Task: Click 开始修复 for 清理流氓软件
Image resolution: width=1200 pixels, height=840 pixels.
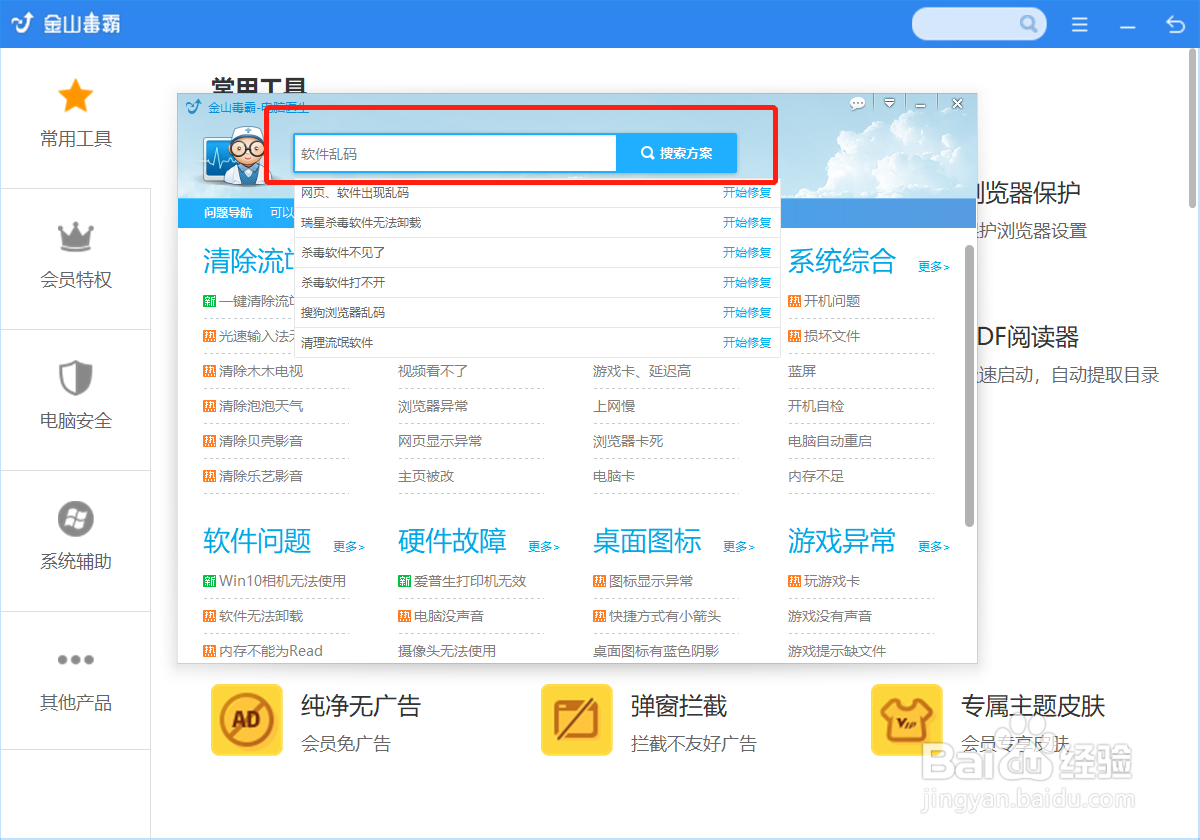Action: point(747,343)
